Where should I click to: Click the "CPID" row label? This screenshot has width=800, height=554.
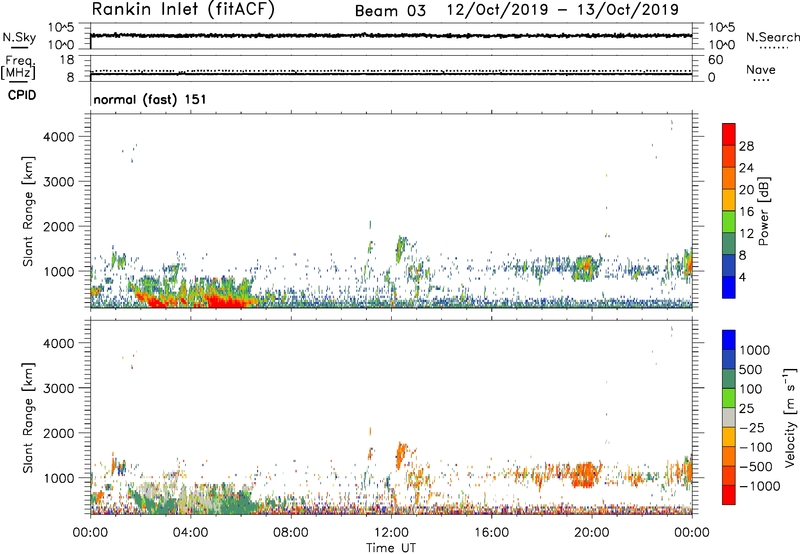[x=22, y=95]
